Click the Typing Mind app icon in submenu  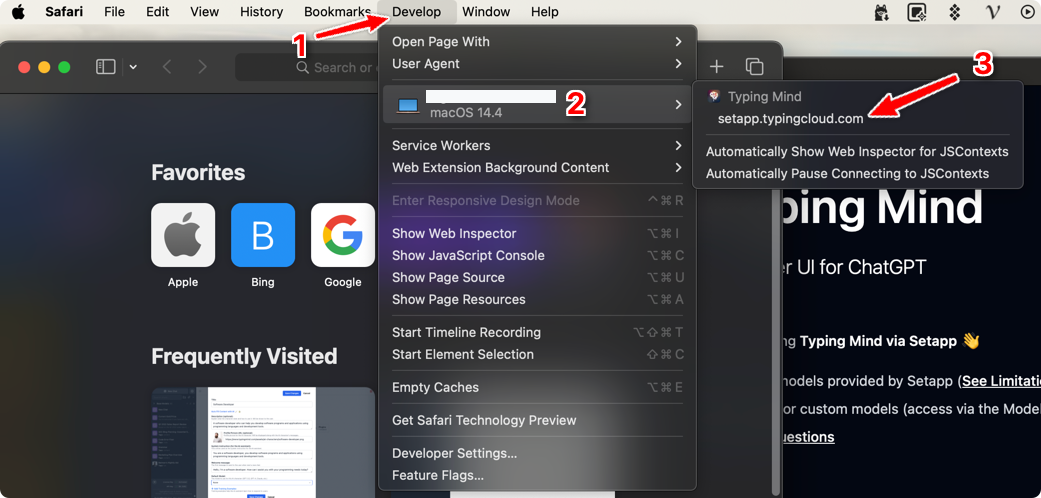click(714, 96)
